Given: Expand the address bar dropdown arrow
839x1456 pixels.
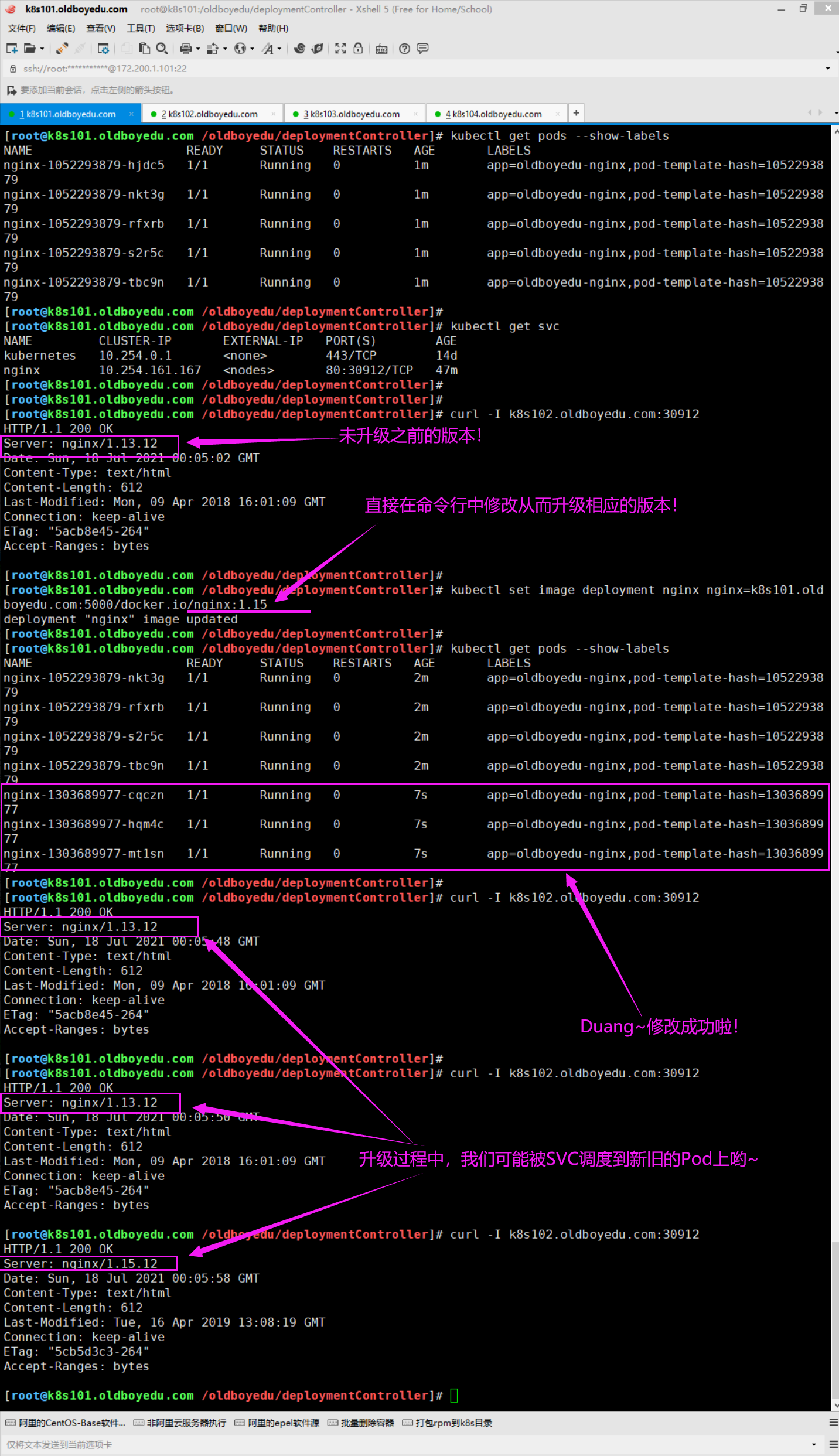Looking at the screenshot, I should coord(827,69).
